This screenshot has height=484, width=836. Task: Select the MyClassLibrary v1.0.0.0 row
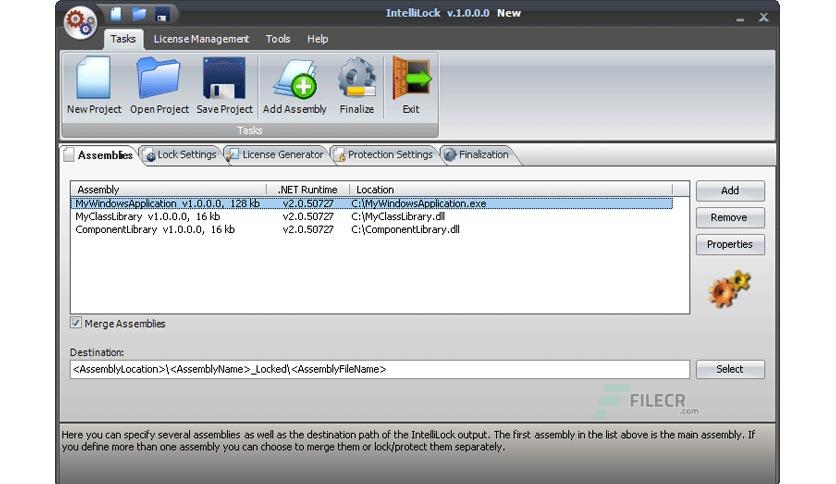pos(372,216)
